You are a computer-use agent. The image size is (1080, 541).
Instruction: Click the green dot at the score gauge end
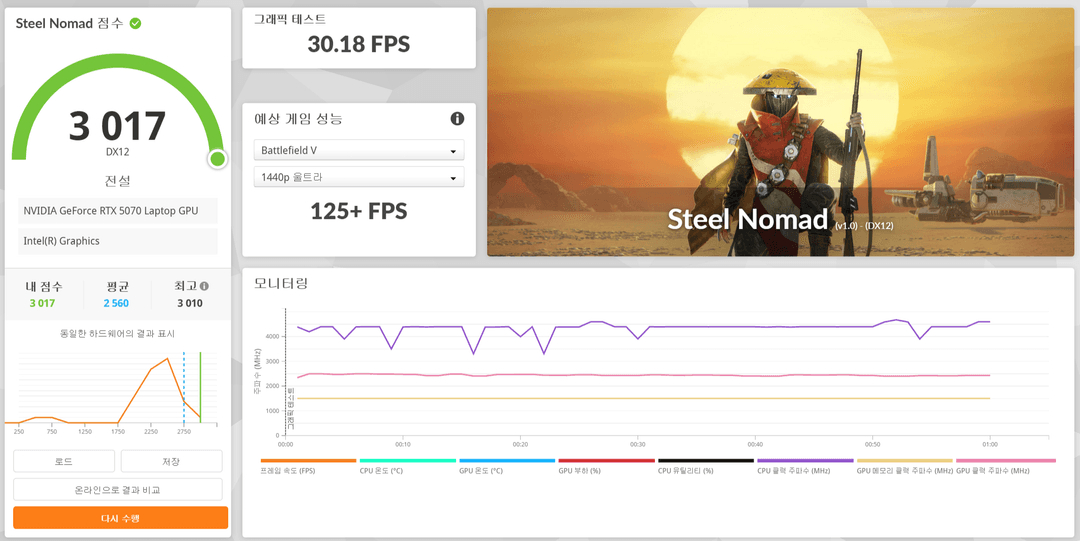coord(217,159)
